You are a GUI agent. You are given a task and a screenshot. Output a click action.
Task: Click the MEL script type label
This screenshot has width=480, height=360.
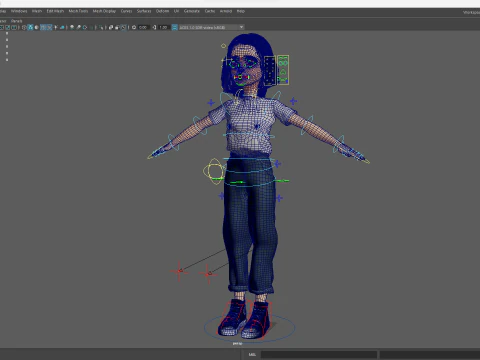point(252,355)
